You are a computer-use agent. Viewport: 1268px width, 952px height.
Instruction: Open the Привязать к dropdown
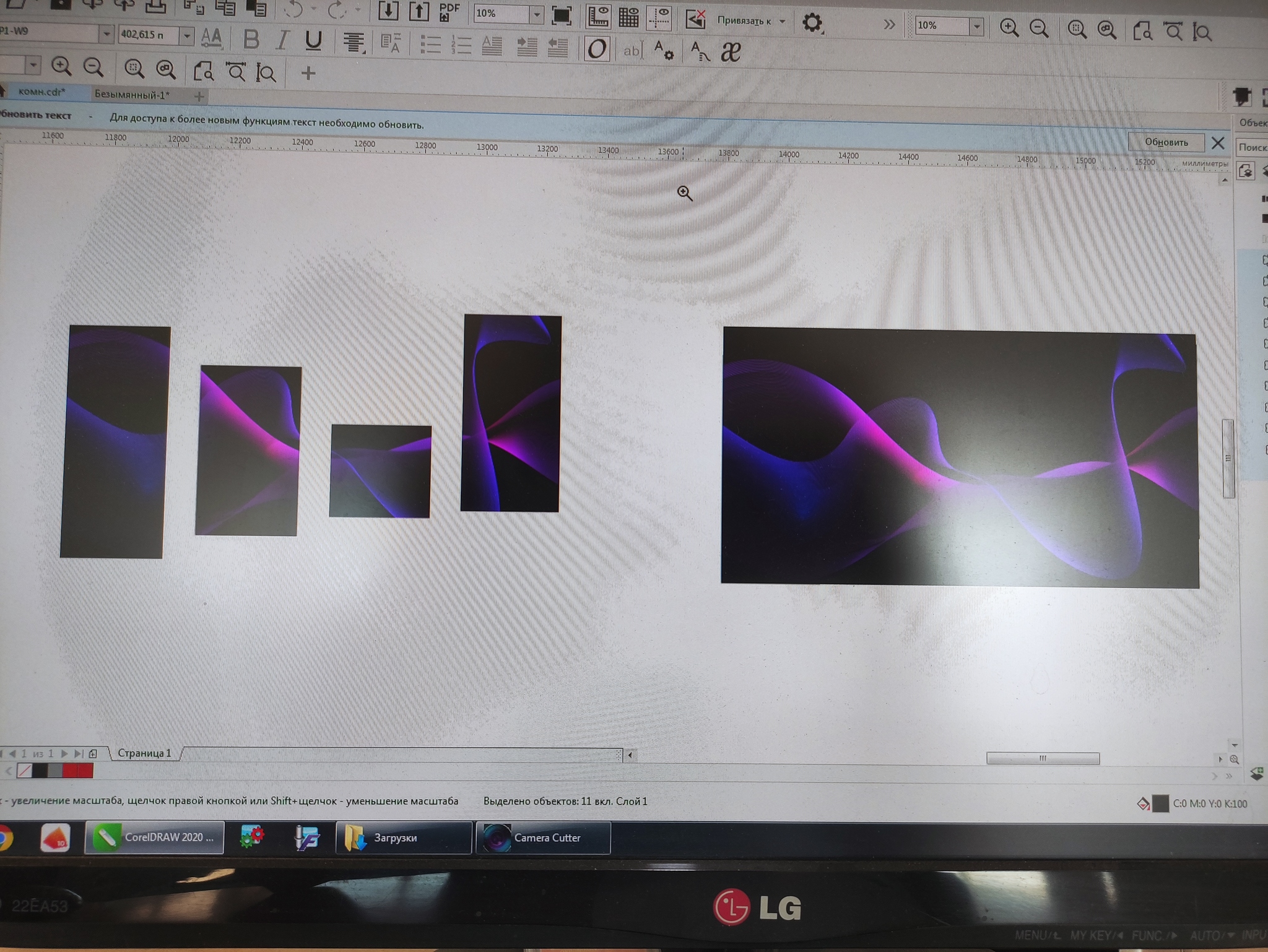751,21
